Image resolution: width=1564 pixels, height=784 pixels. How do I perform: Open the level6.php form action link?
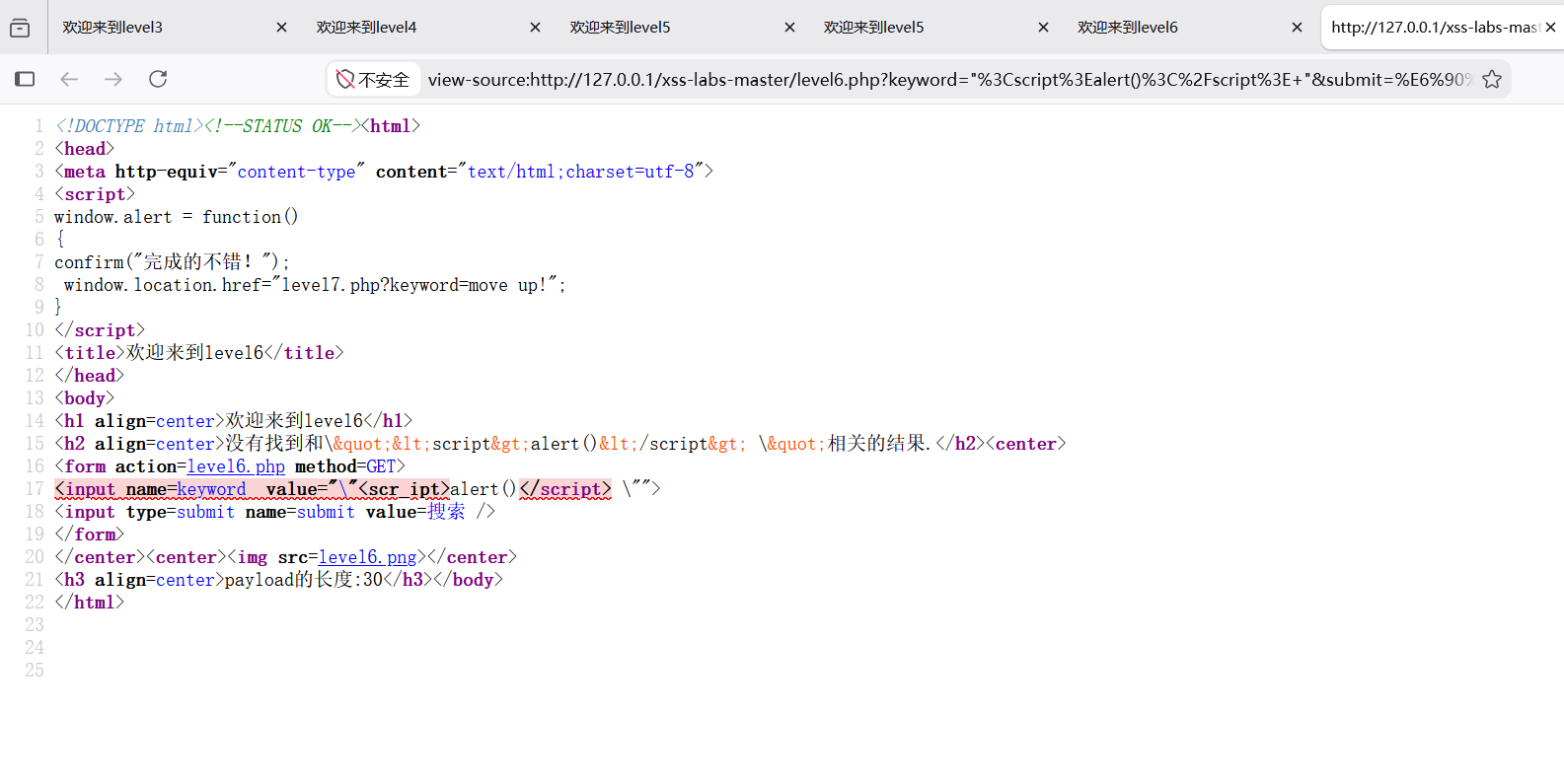236,466
